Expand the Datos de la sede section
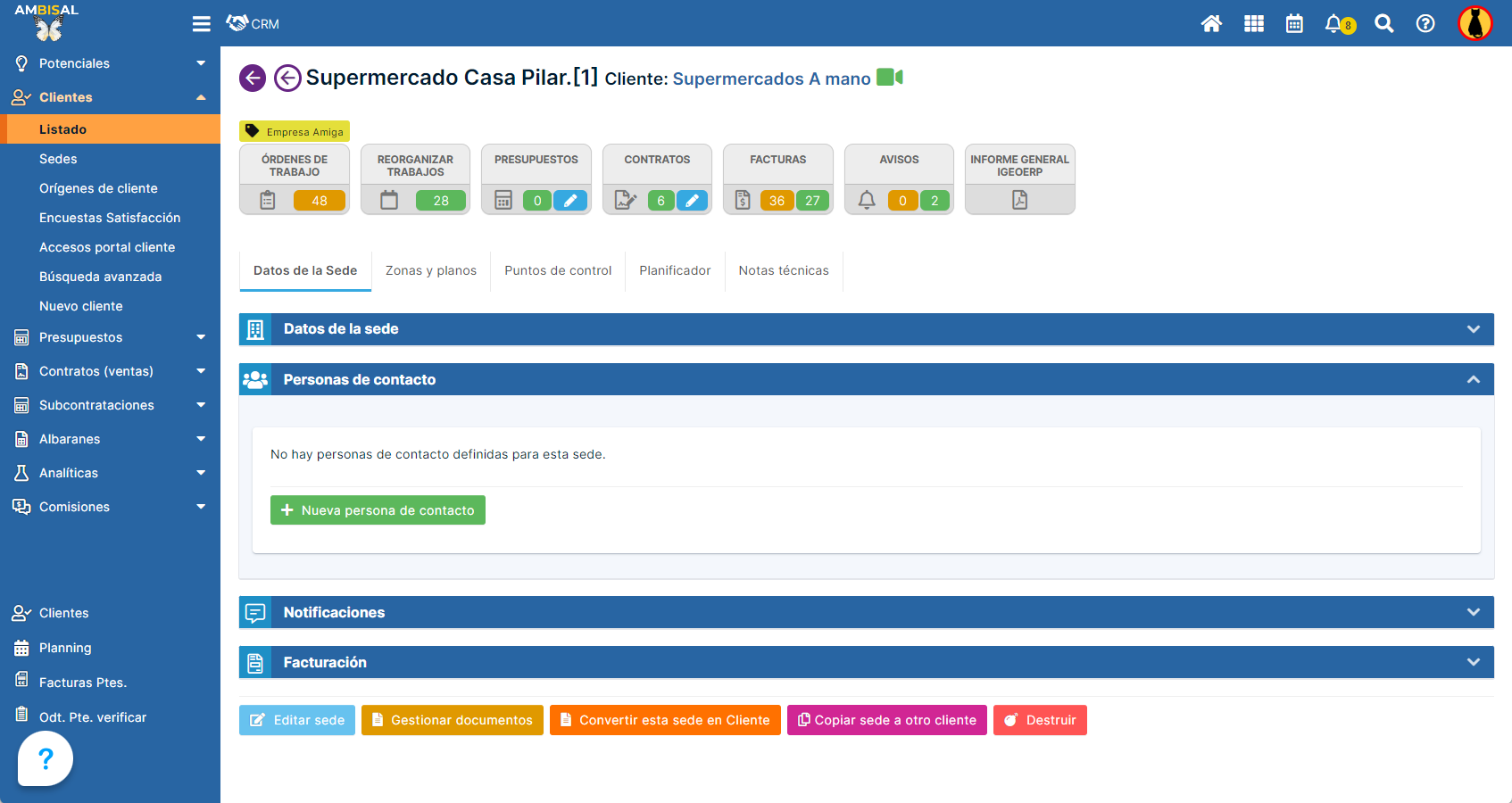Viewport: 1512px width, 803px height. click(1473, 329)
